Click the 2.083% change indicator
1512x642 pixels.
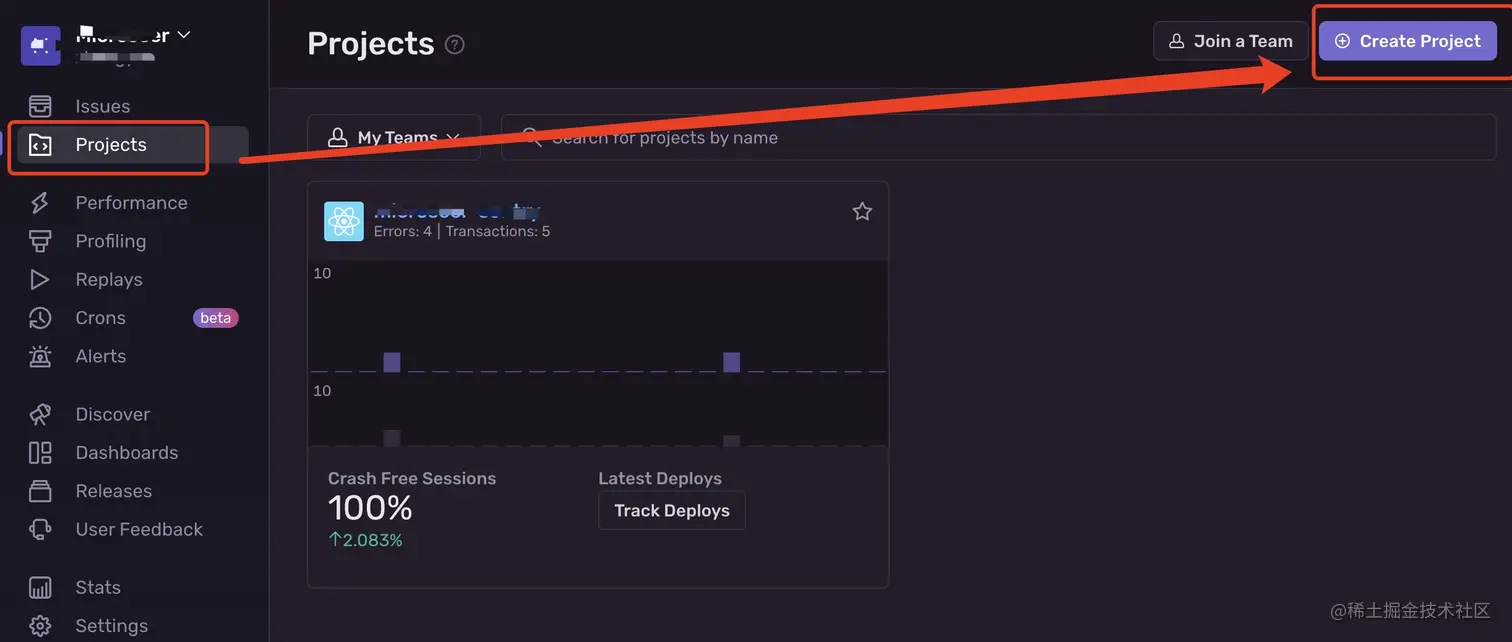(x=366, y=540)
